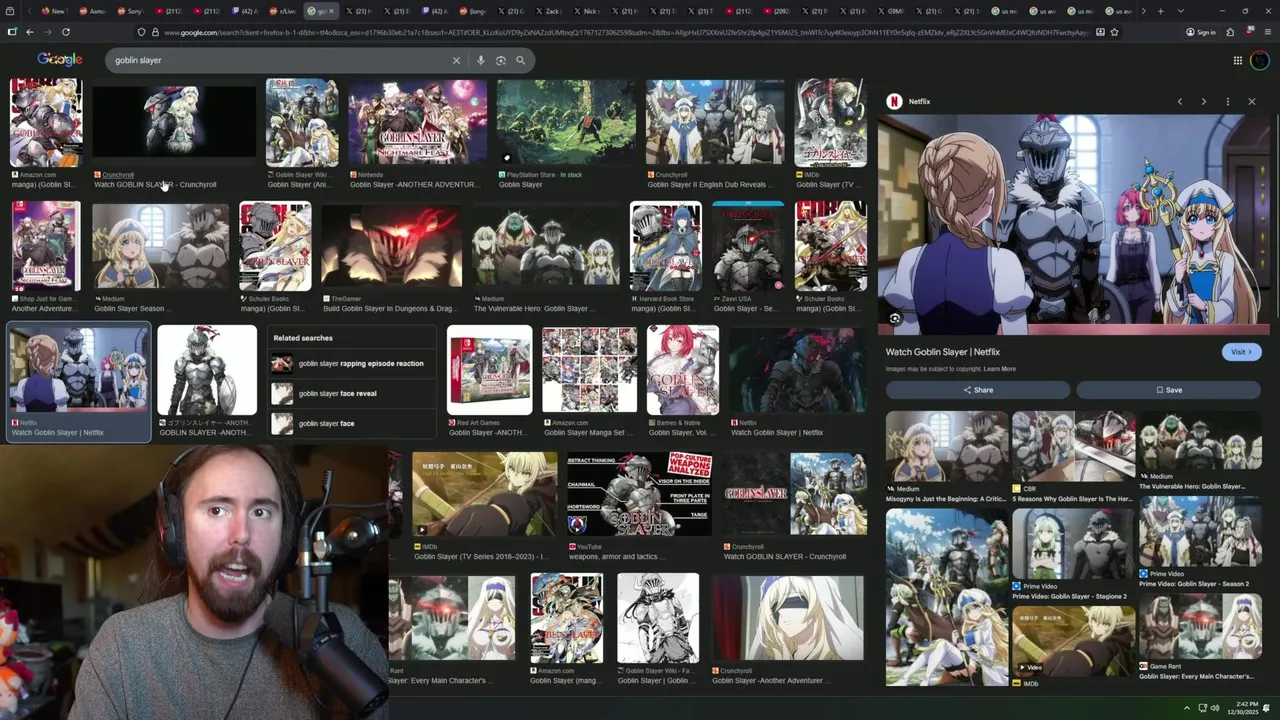Image resolution: width=1280 pixels, height=720 pixels.
Task: Open the preview panel three-dot menu
Action: click(x=1227, y=101)
